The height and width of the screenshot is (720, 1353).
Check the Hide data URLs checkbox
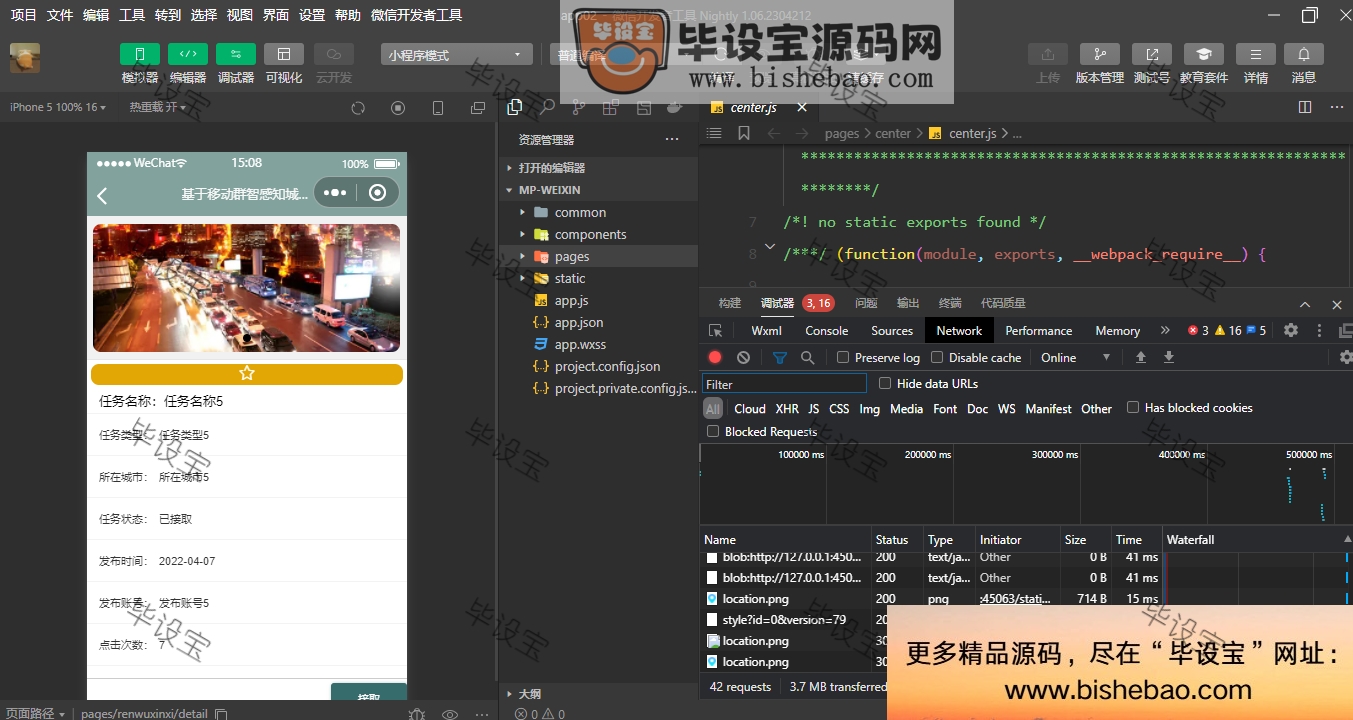click(x=885, y=383)
